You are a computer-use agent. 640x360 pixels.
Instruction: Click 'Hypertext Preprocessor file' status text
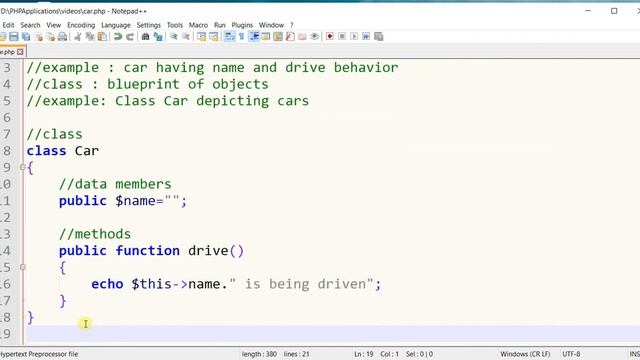pyautogui.click(x=39, y=354)
